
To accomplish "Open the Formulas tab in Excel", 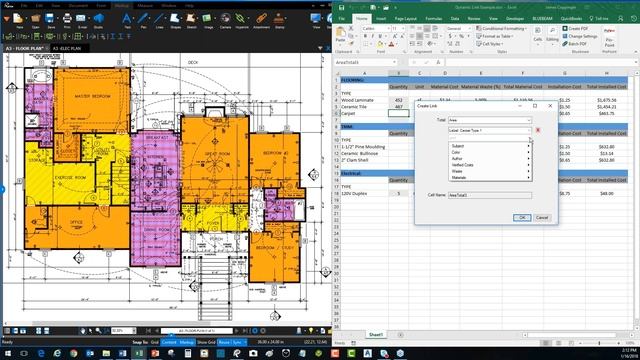I will [433, 18].
